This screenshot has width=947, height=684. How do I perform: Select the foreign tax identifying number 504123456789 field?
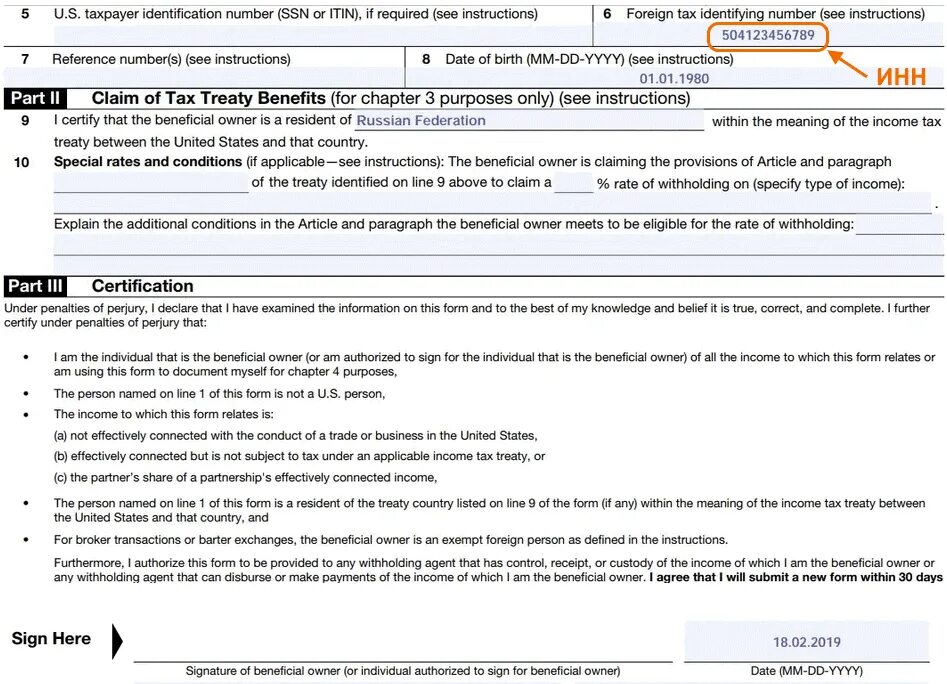pos(768,35)
